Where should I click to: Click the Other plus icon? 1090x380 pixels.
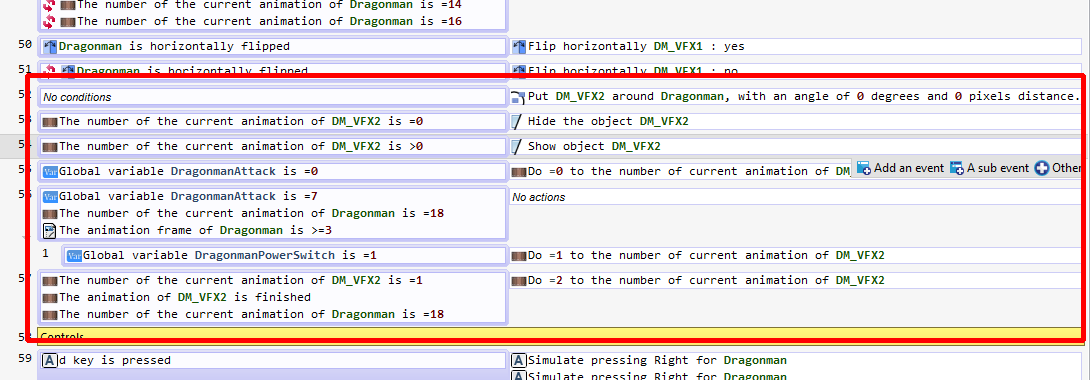1042,168
